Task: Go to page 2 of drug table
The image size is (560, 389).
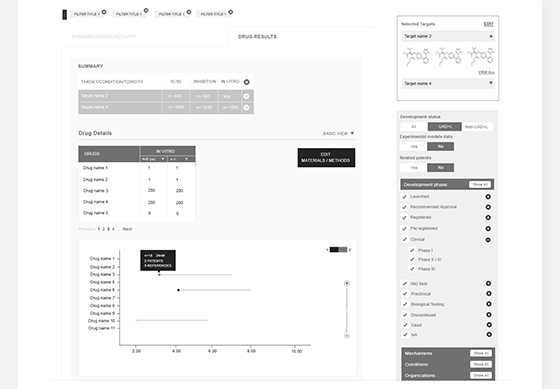Action: click(x=104, y=229)
